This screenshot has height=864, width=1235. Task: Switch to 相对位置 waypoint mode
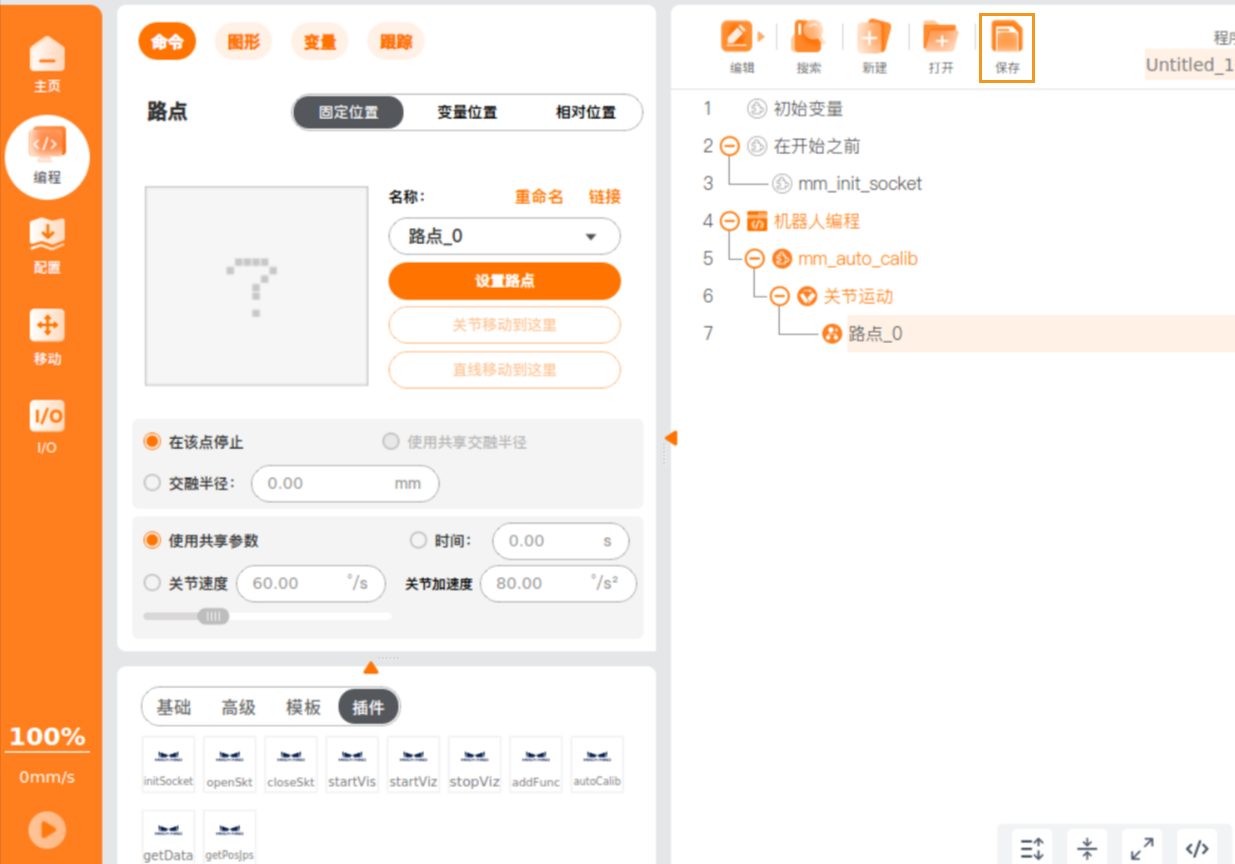coord(586,112)
